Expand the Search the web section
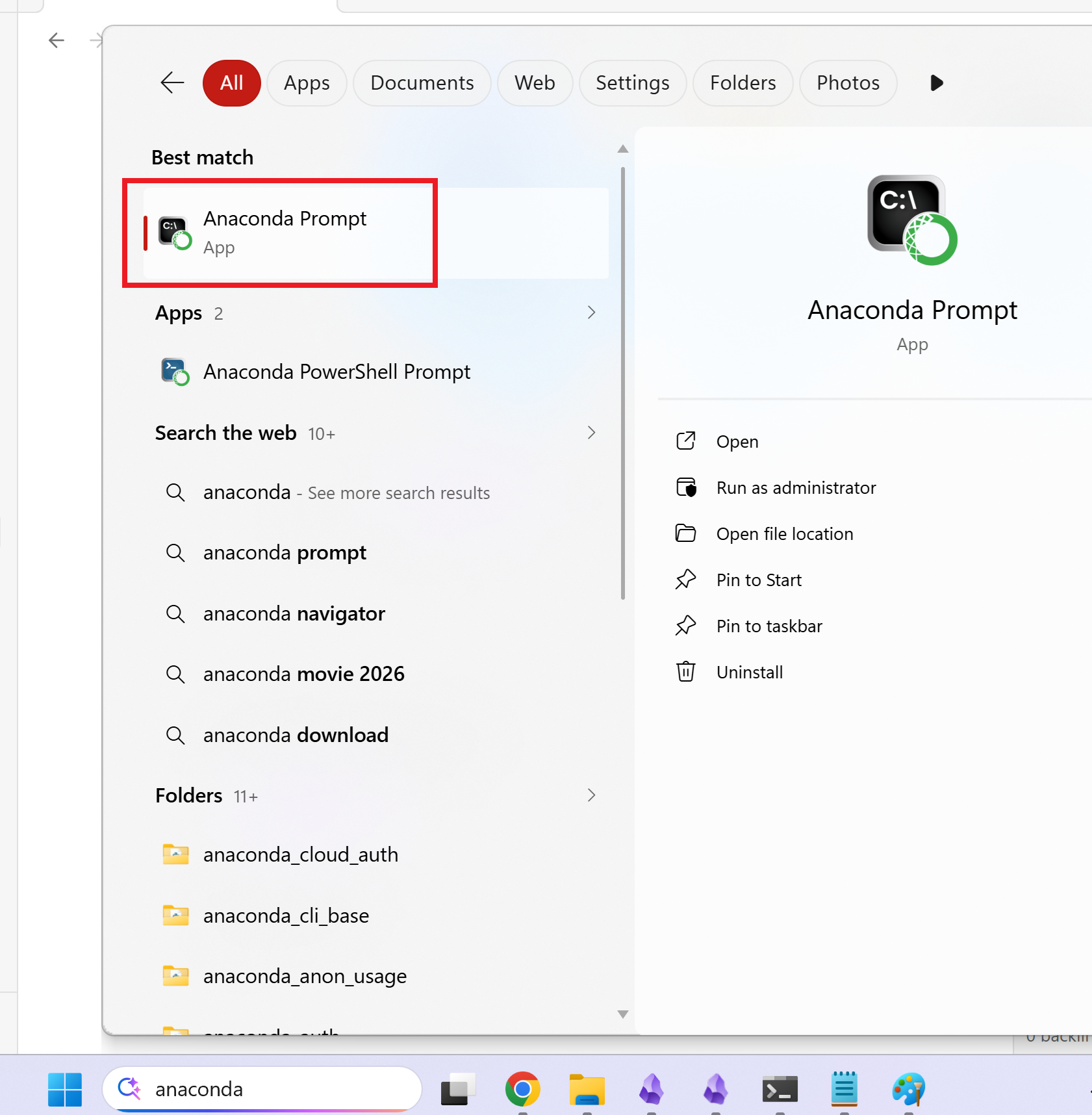 [591, 433]
